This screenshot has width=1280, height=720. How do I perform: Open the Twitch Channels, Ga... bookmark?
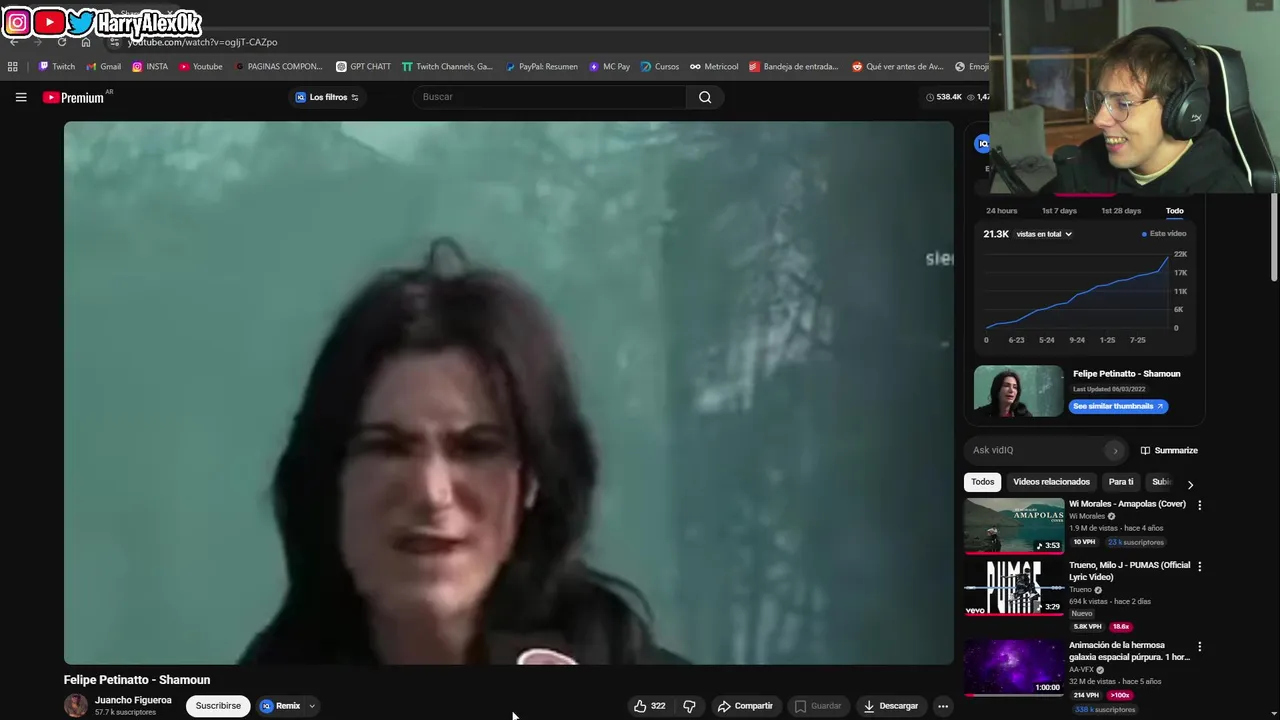coord(447,67)
